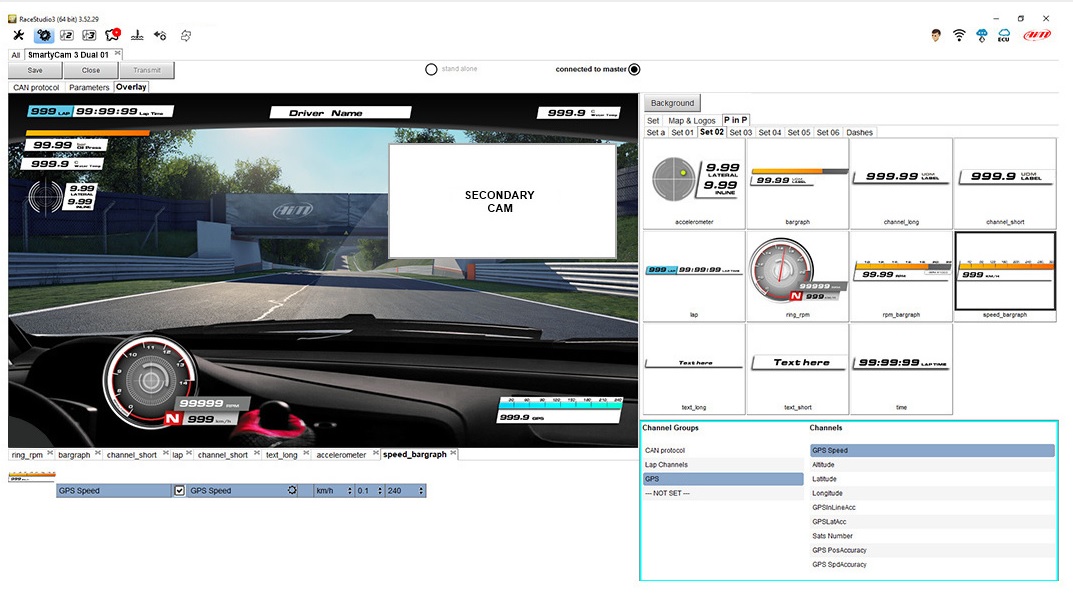The width and height of the screenshot is (1073, 598).
Task: Switch to Set 04 tab
Action: point(770,133)
